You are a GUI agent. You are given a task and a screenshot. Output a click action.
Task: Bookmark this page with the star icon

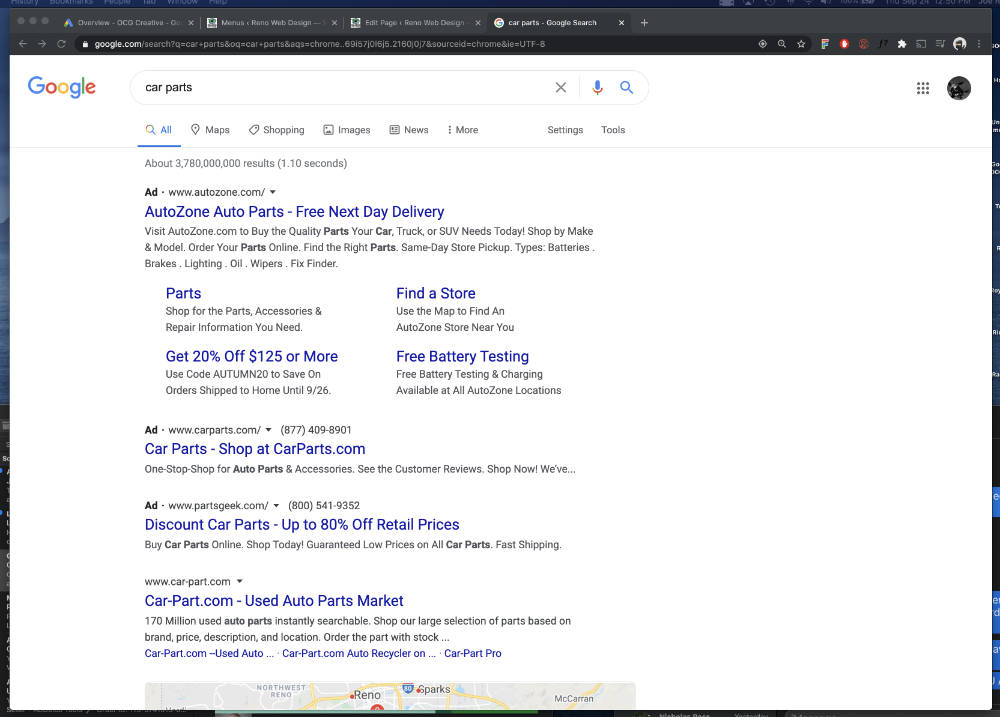click(801, 44)
